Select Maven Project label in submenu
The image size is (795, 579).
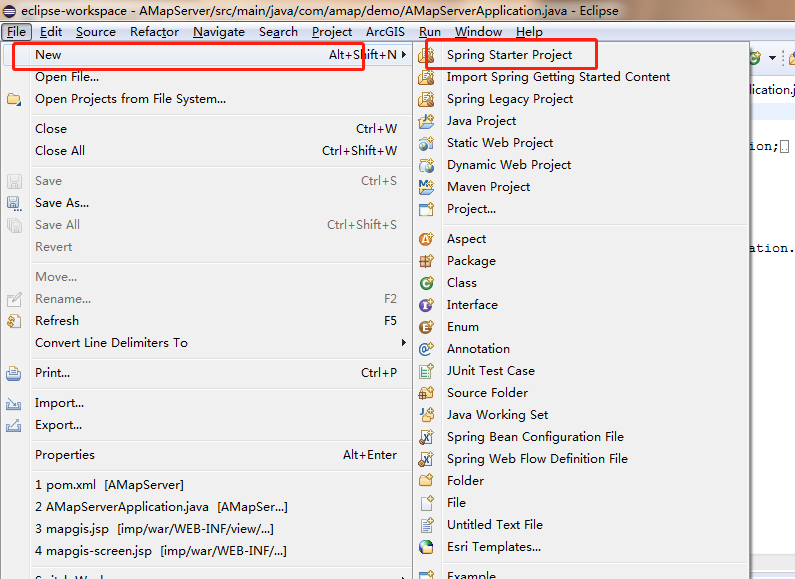pyautogui.click(x=488, y=187)
